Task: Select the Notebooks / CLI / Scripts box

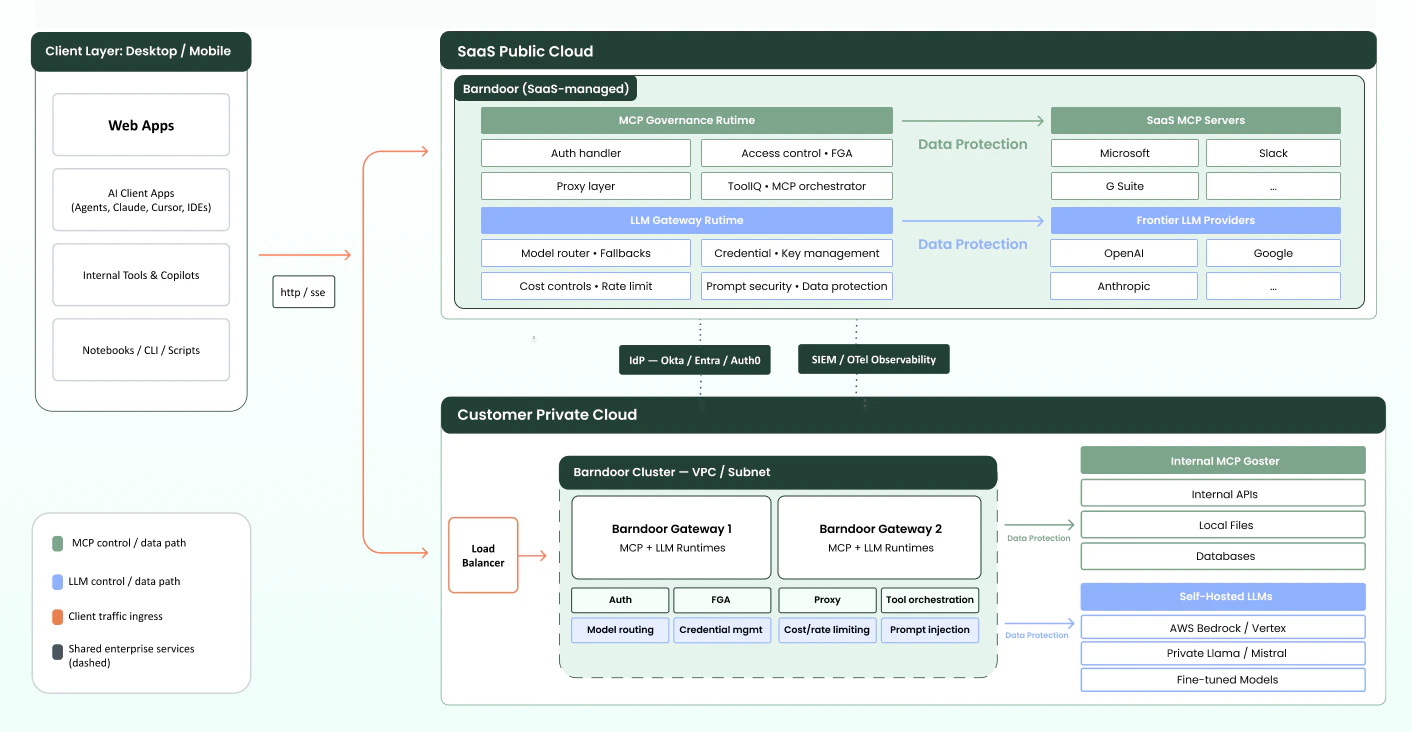Action: pyautogui.click(x=141, y=350)
